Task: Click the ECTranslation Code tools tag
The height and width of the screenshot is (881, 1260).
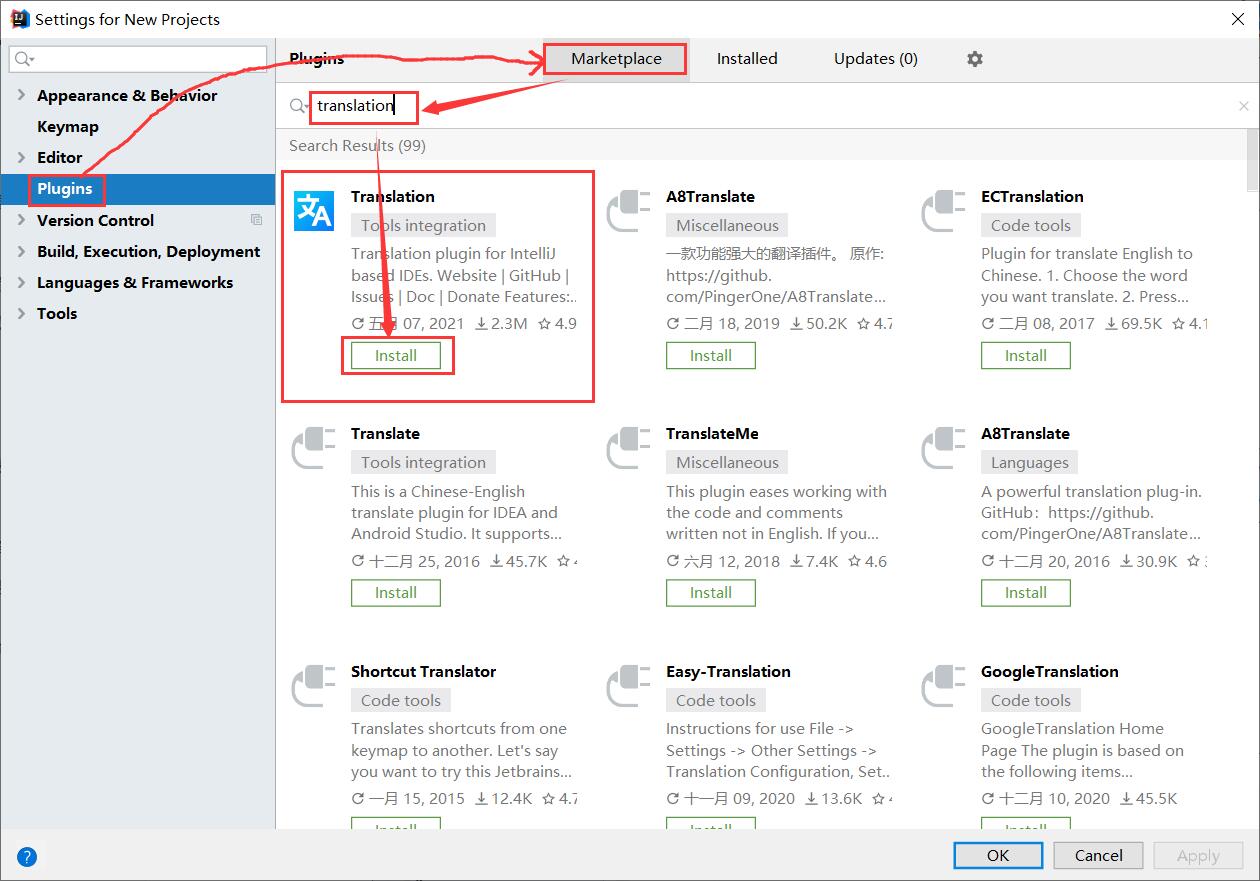Action: pos(1031,225)
